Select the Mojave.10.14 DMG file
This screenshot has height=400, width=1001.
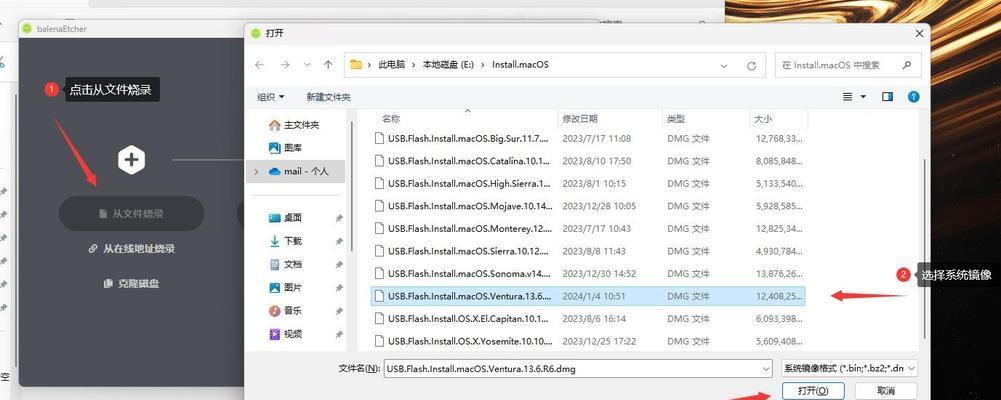[588, 206]
